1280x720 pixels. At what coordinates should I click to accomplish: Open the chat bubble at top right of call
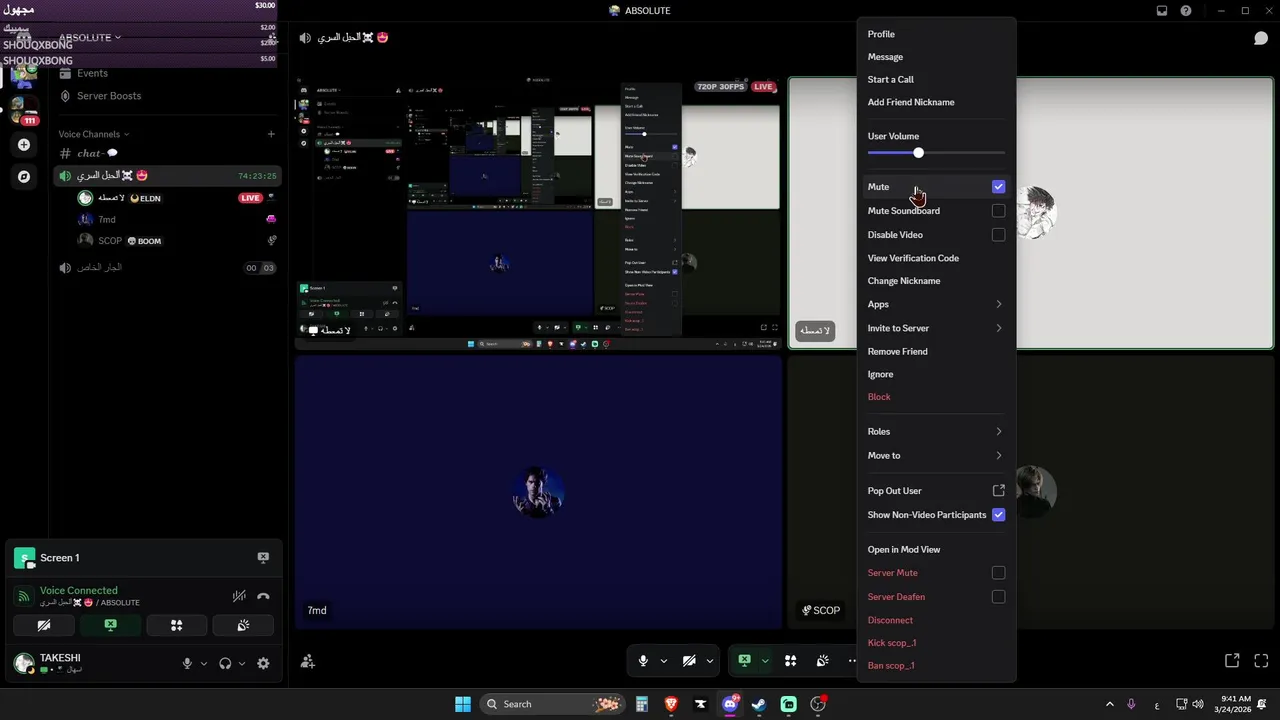(x=1261, y=38)
